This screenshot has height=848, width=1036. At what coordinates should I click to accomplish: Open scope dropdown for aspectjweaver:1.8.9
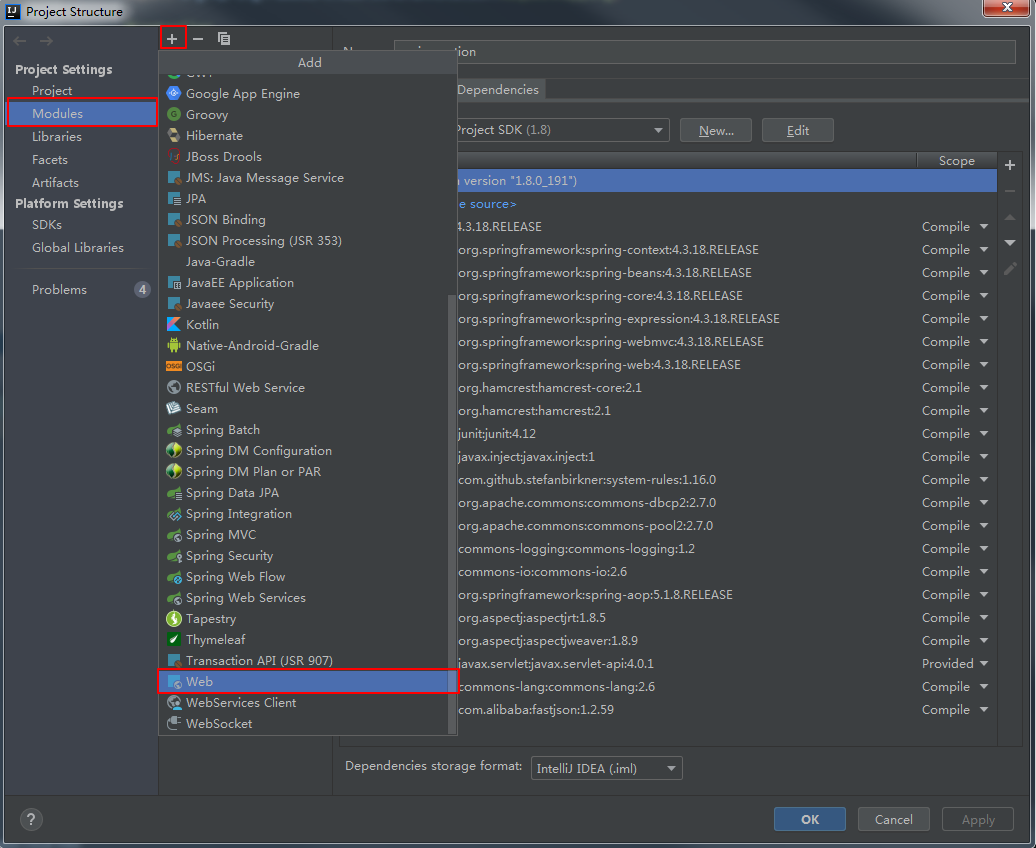(984, 640)
